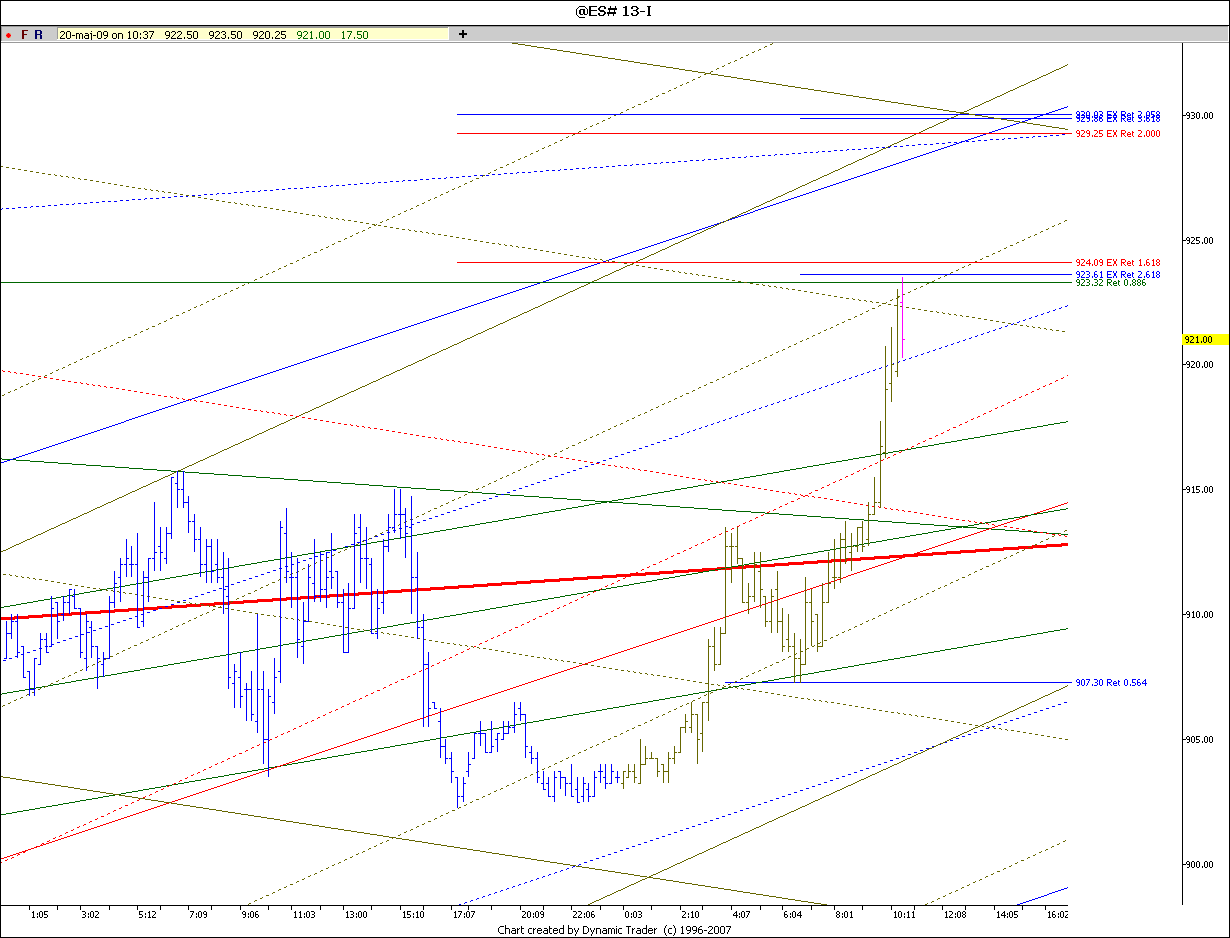The height and width of the screenshot is (938, 1230).
Task: Click the green value 17.50 in the header
Action: tap(354, 34)
